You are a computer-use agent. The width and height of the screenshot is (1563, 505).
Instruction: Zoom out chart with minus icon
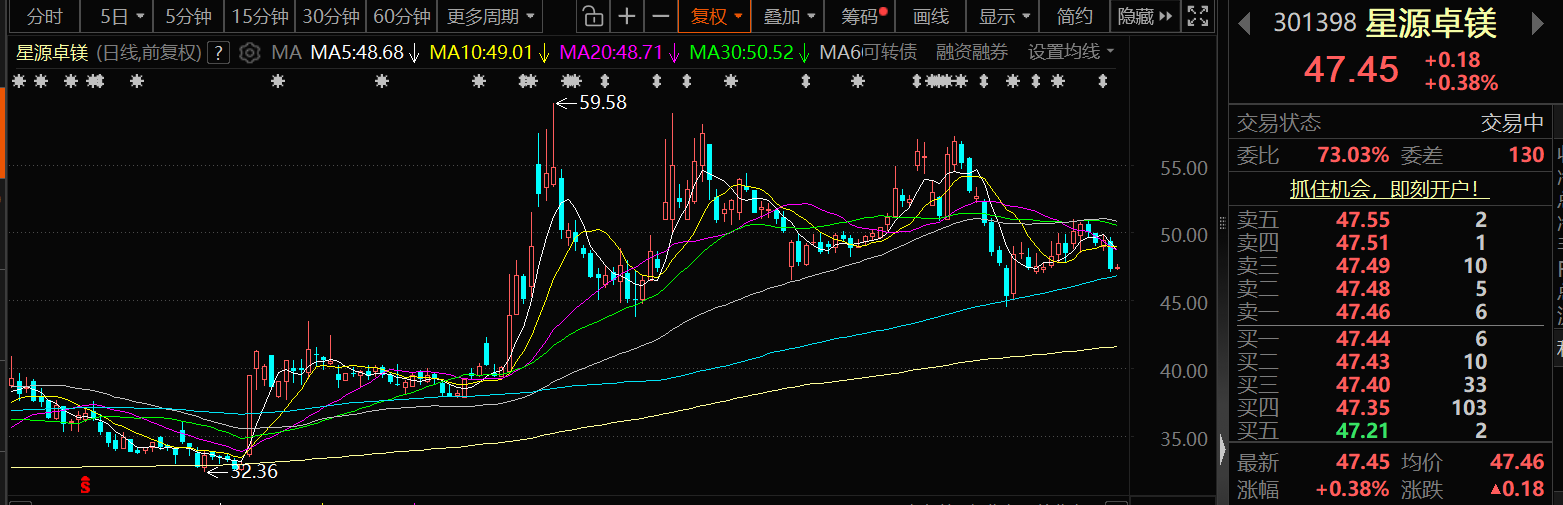coord(660,17)
